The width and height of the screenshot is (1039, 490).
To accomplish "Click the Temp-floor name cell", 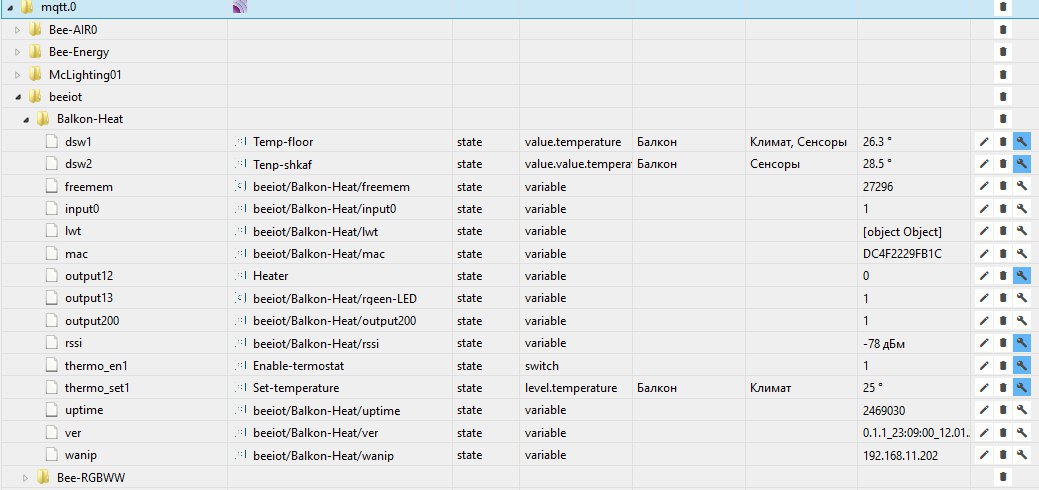I will tap(283, 141).
